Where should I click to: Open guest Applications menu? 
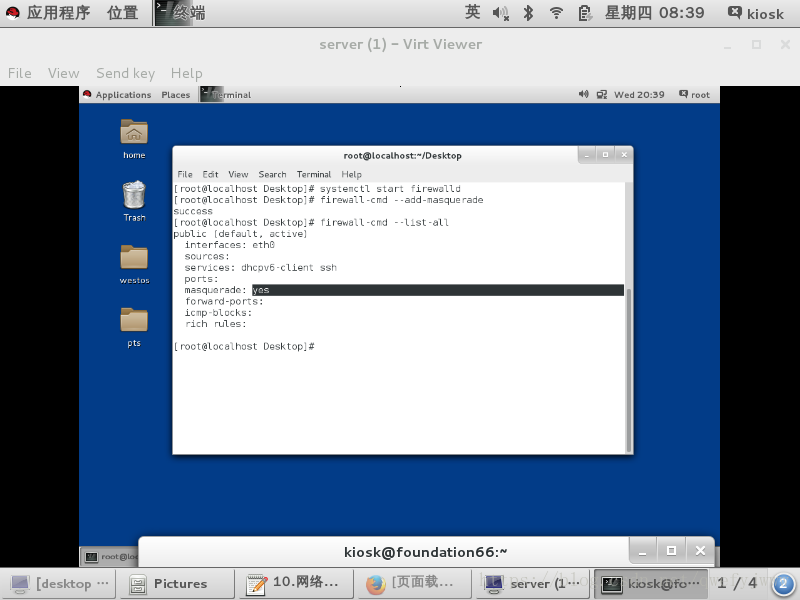pos(123,95)
